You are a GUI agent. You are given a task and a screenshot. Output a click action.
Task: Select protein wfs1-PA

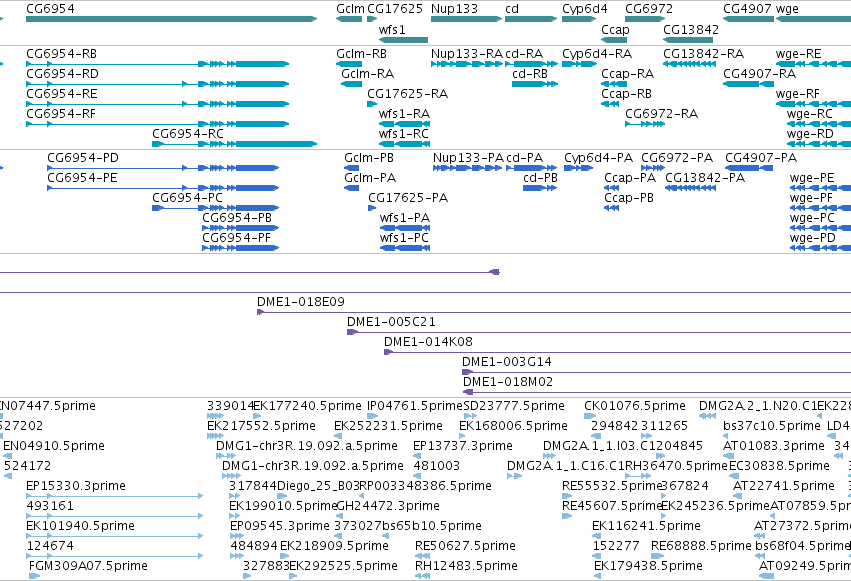[405, 228]
